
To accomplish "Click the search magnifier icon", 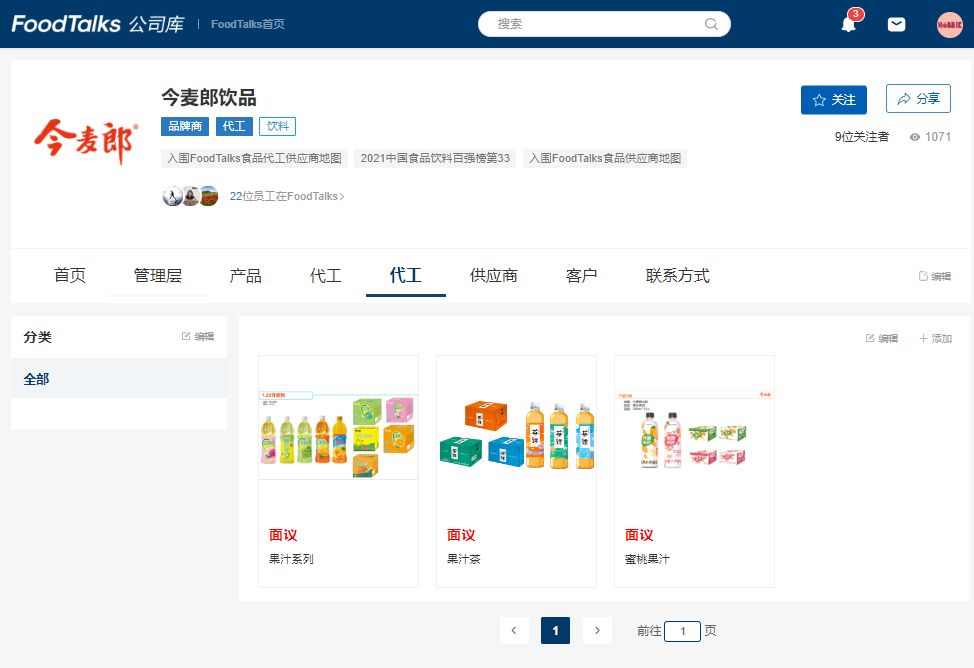I will (x=711, y=24).
